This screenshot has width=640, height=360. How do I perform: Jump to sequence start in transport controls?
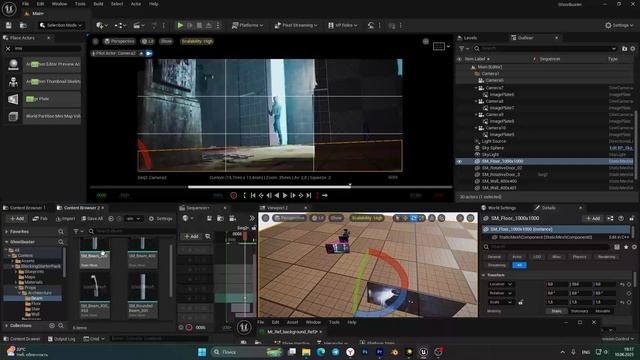coord(253,196)
